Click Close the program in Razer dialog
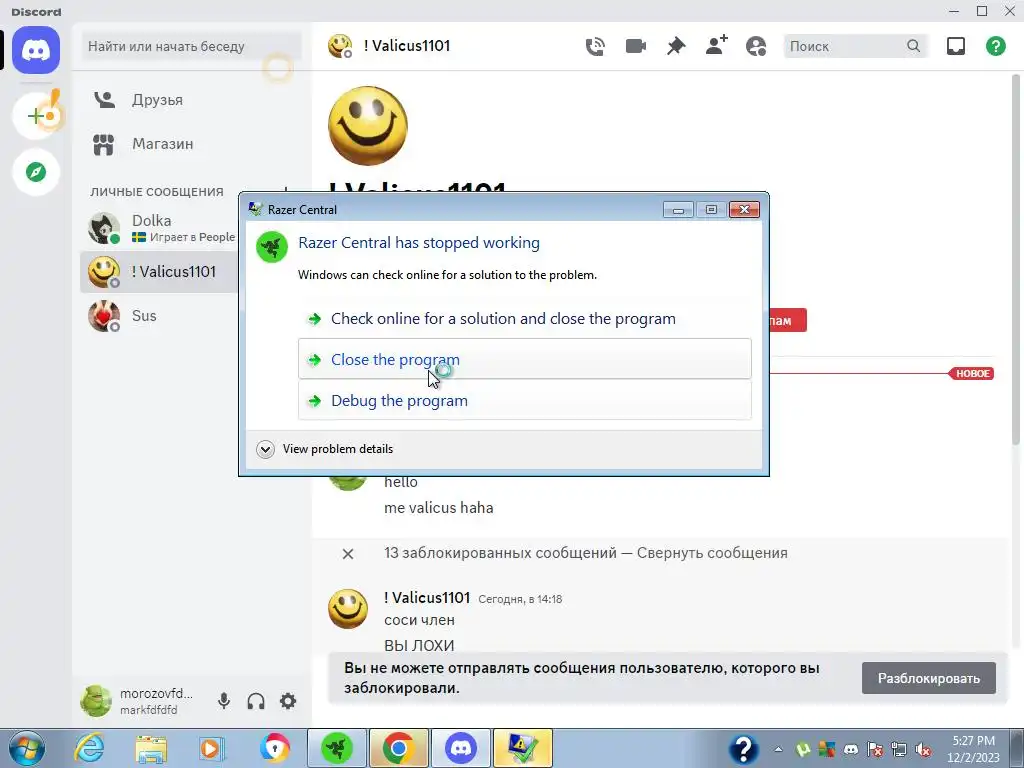 [x=524, y=359]
